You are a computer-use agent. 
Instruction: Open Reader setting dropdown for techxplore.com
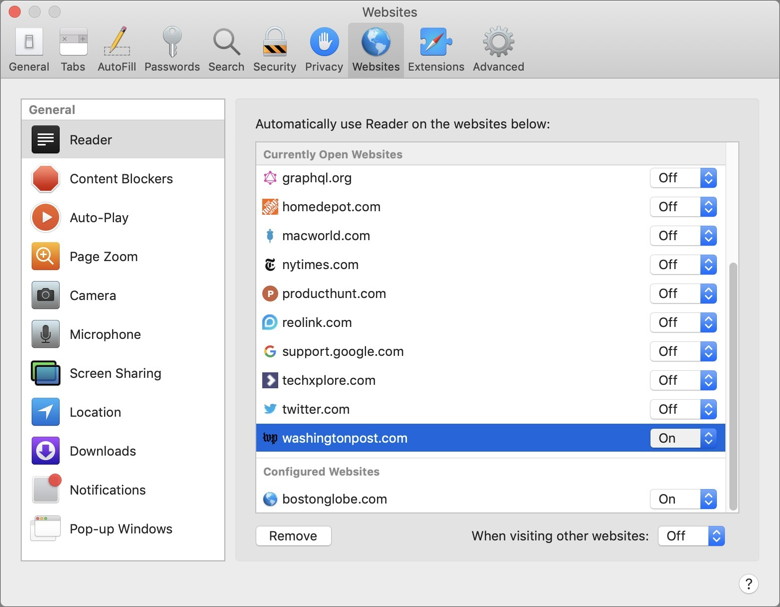coord(683,380)
